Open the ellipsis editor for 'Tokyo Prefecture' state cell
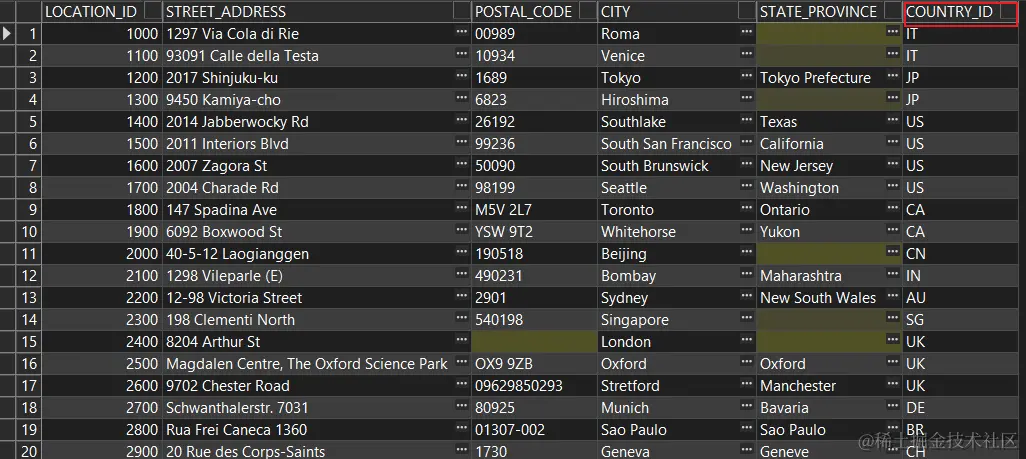This screenshot has height=459, width=1026. click(x=893, y=77)
